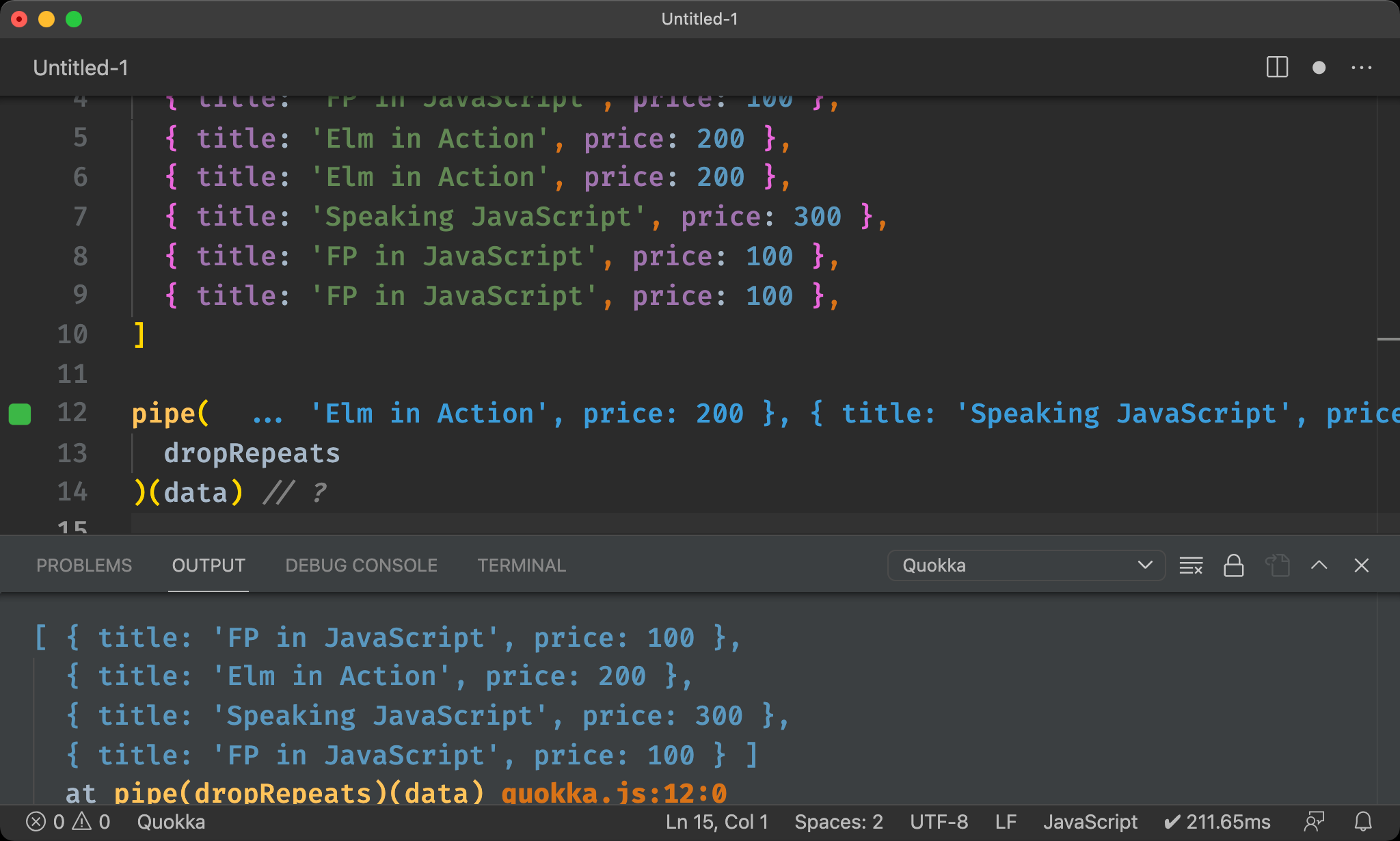Click line number 10 in the gutter
Screen dimensions: 1400x841
tap(72, 334)
